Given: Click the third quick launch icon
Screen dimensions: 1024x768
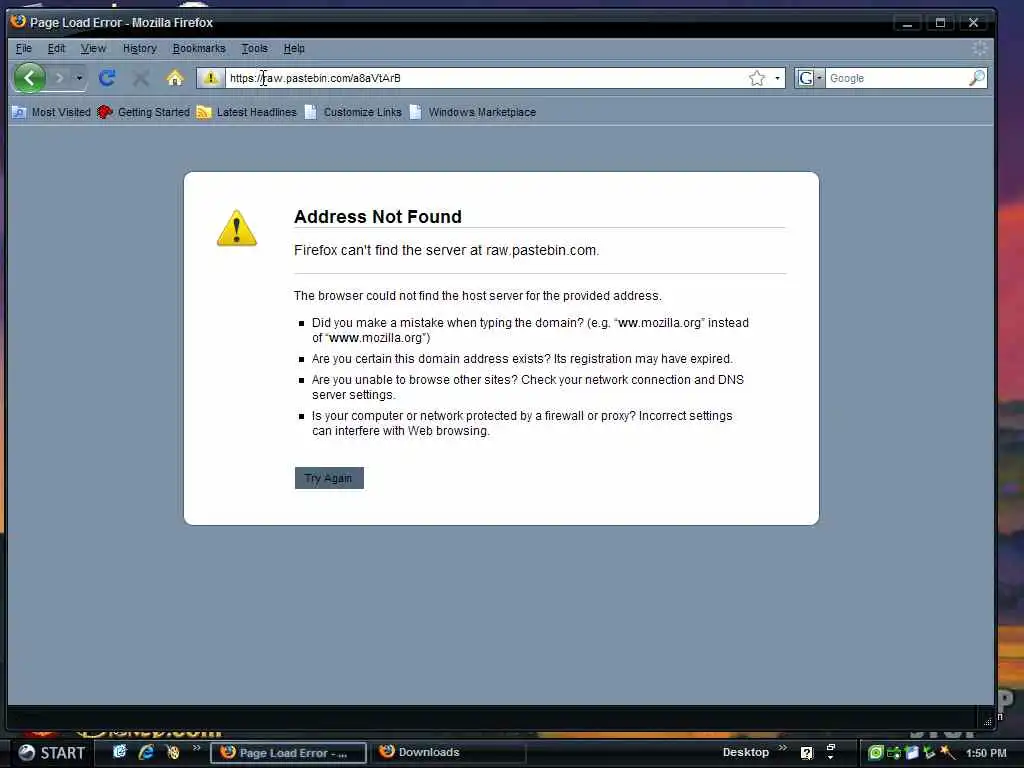Looking at the screenshot, I should pos(173,752).
